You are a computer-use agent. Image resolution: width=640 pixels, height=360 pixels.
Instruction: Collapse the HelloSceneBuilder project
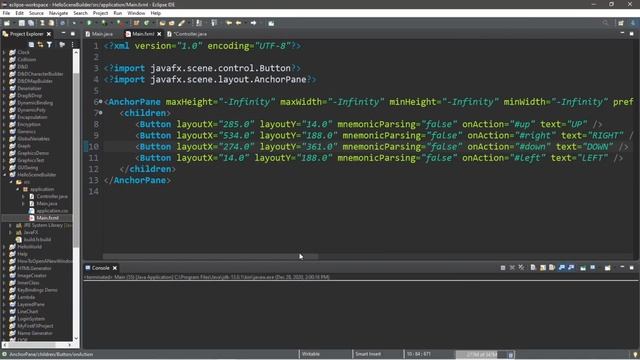[4, 175]
